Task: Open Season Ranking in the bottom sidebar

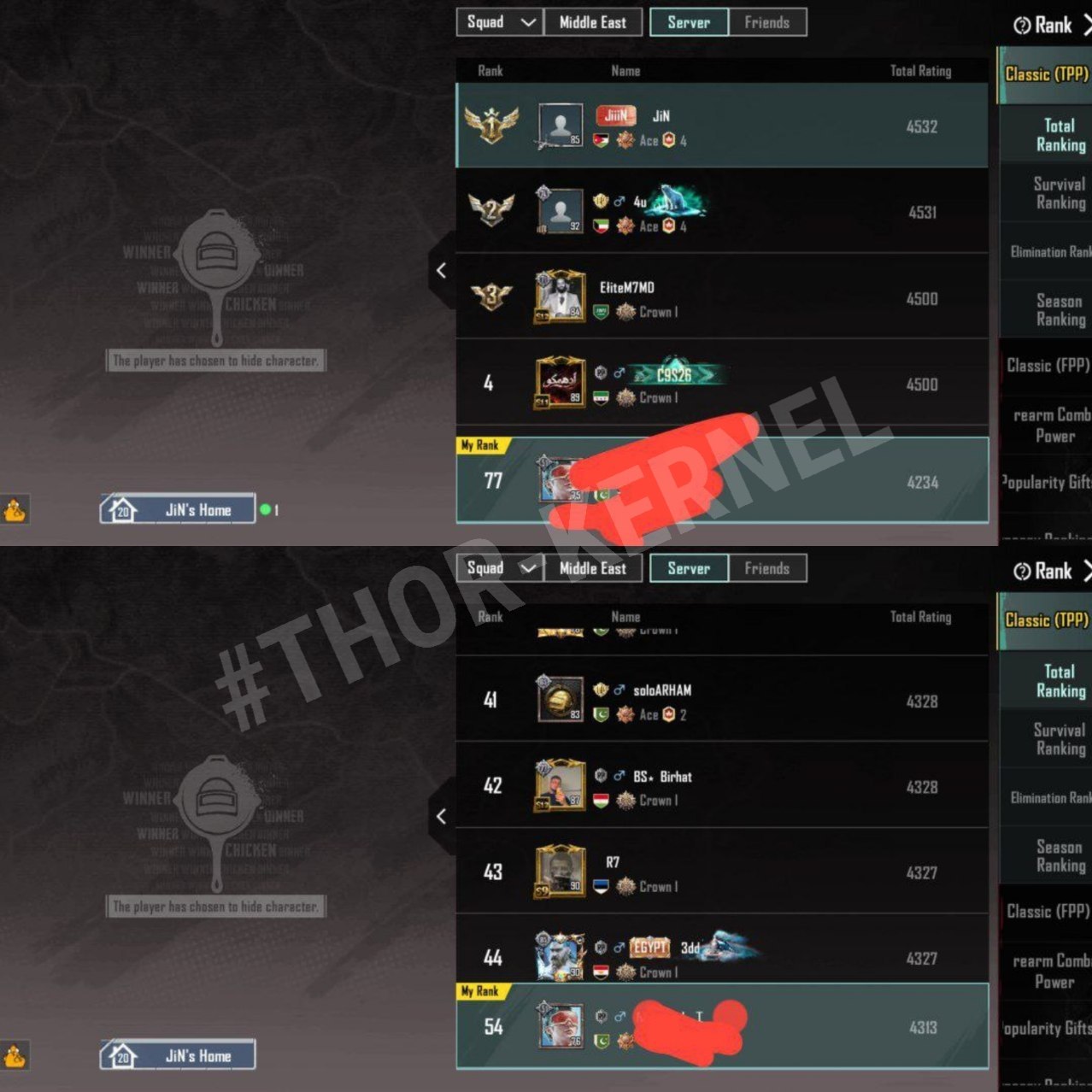Action: pyautogui.click(x=1060, y=856)
